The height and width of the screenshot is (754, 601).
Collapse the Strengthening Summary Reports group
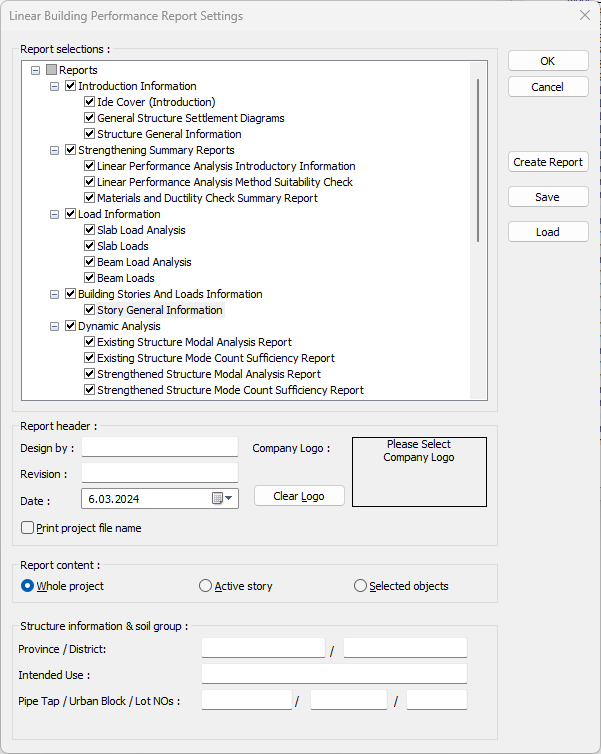[x=55, y=150]
